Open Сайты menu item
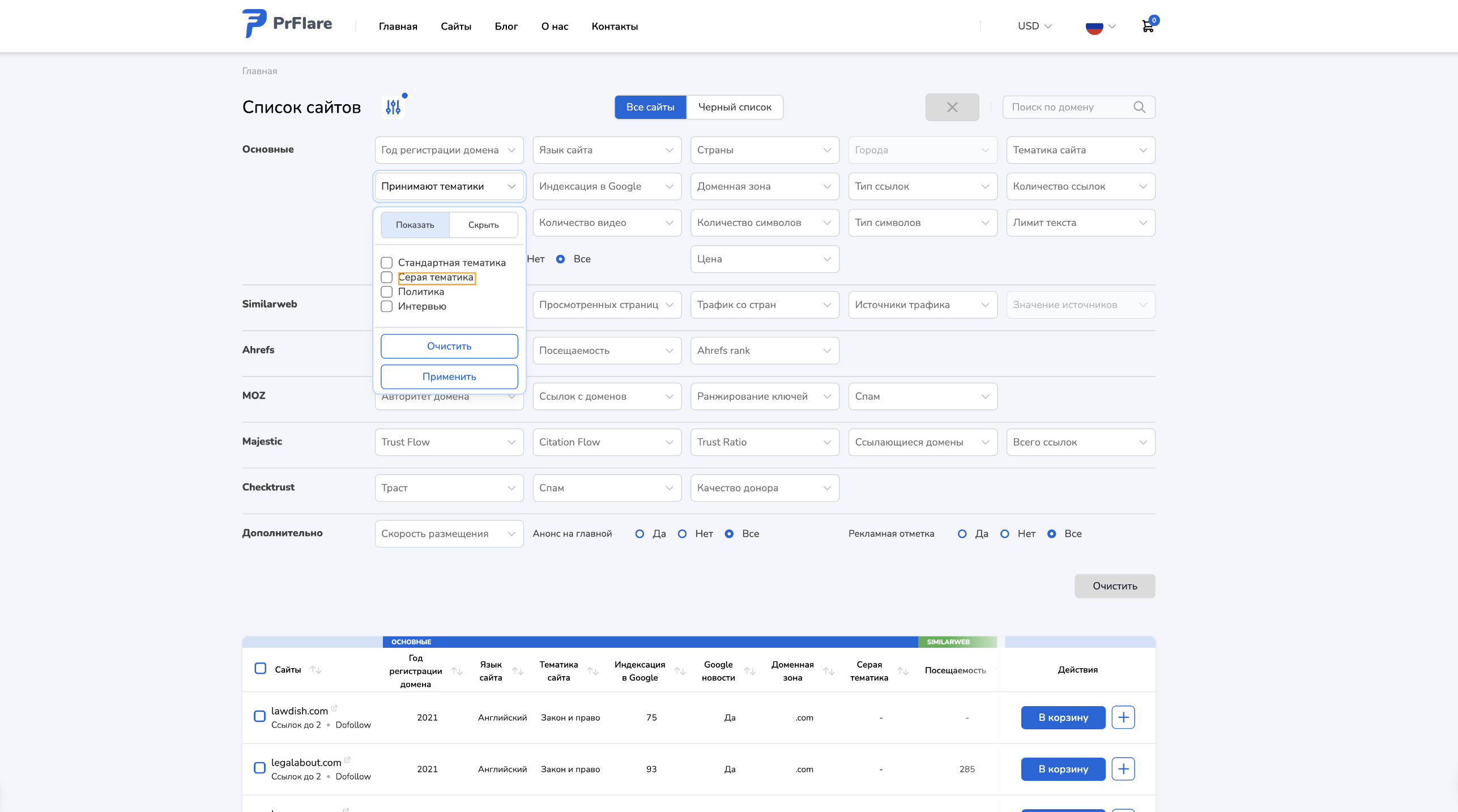This screenshot has width=1458, height=812. [455, 27]
